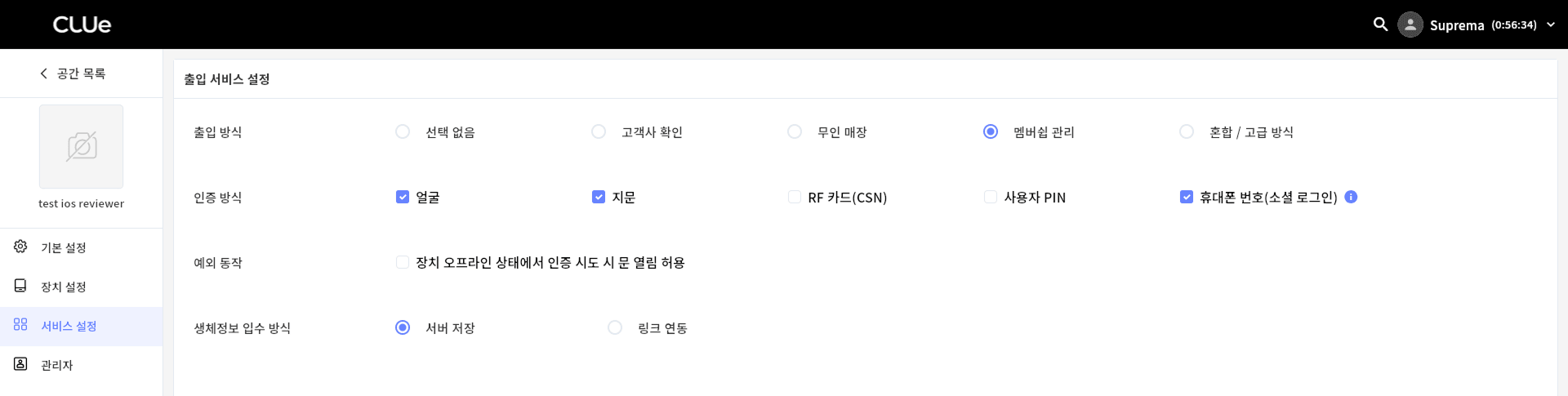
Task: Open the user profile avatar icon
Action: pos(1410,24)
